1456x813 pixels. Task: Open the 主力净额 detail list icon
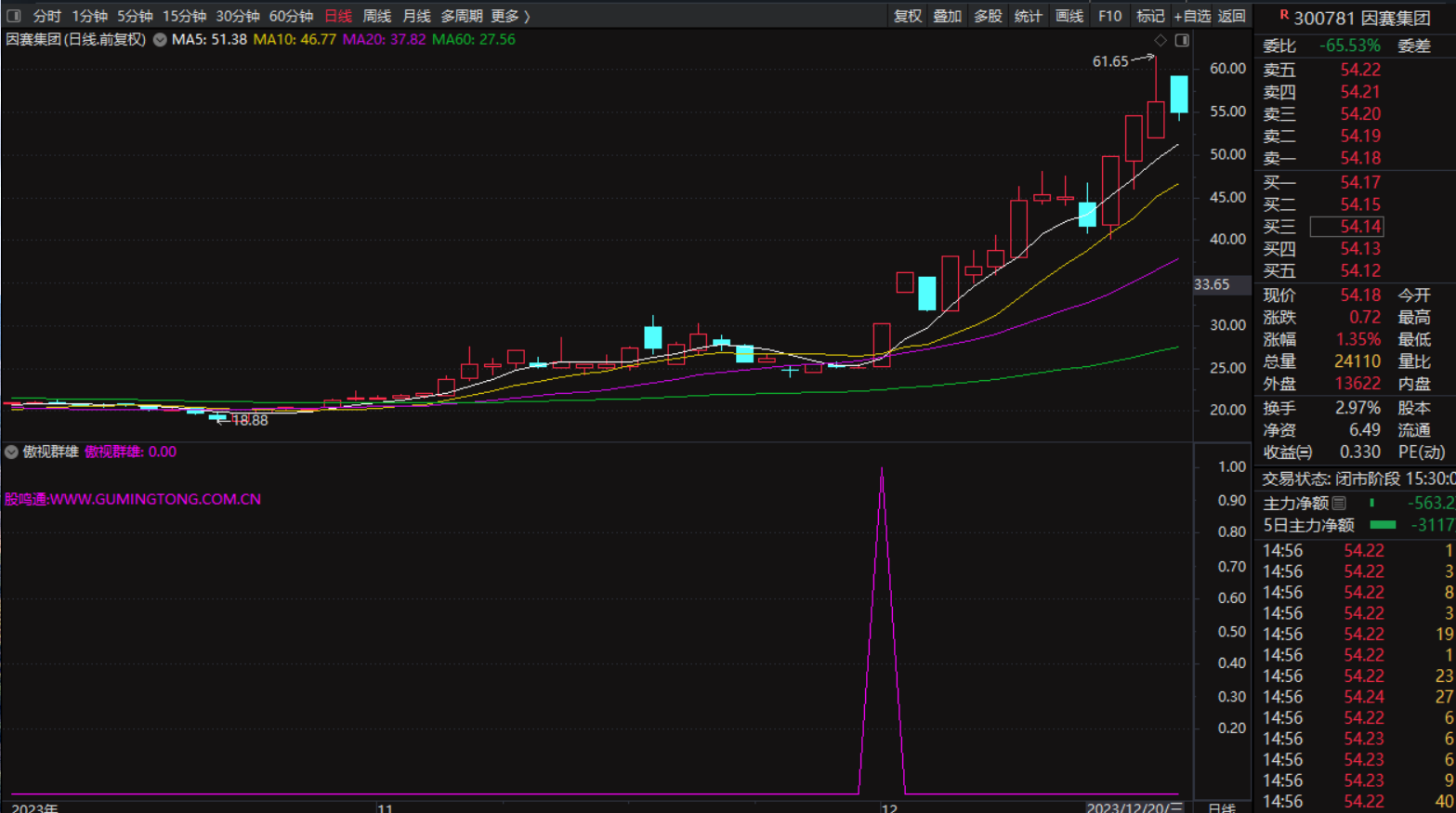(x=1339, y=504)
